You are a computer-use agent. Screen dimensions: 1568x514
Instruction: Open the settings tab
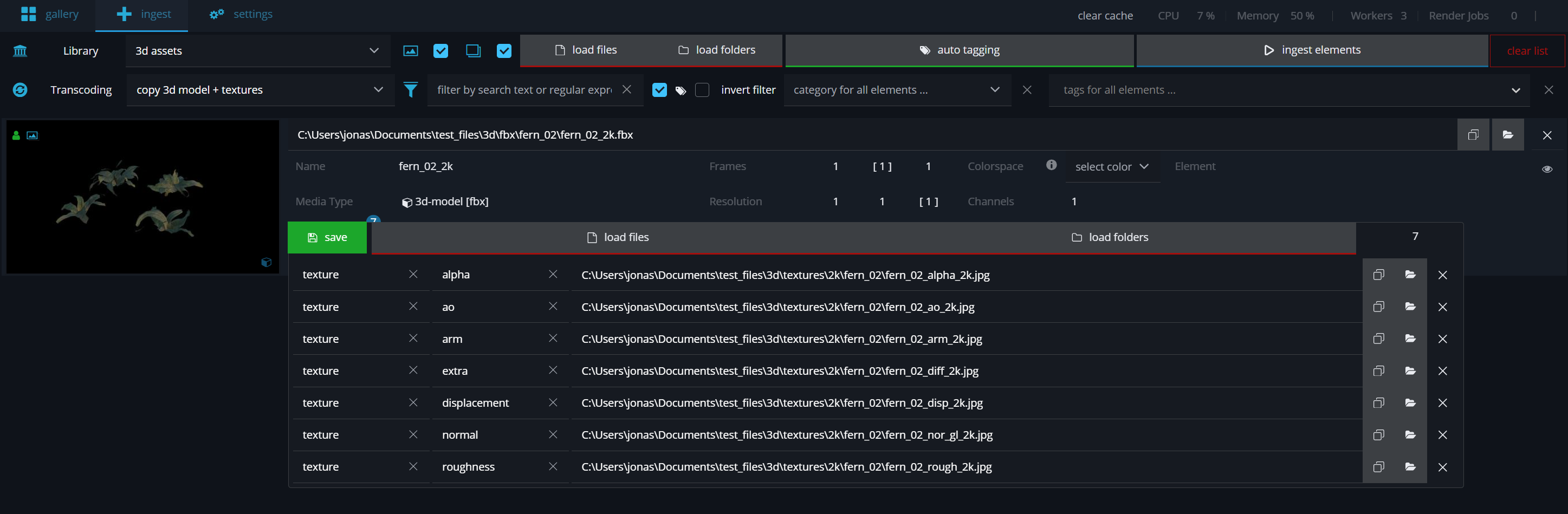[x=241, y=15]
